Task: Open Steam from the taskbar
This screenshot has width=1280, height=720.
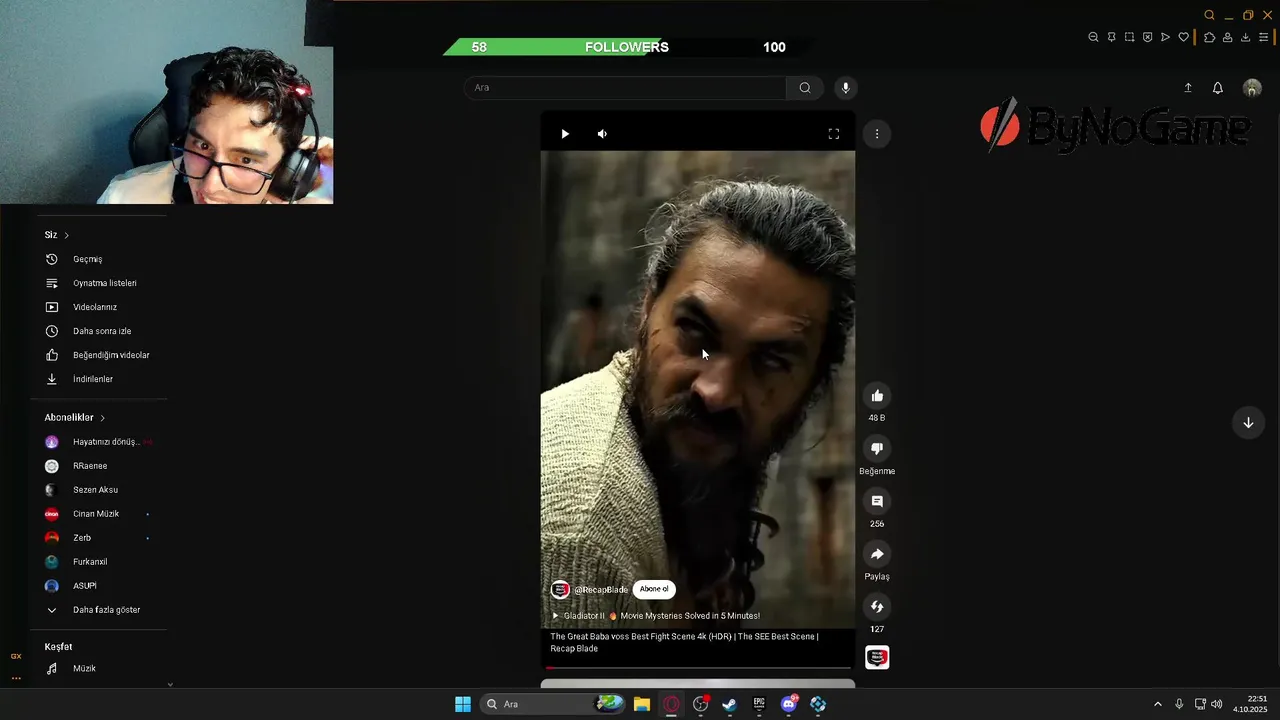Action: click(730, 704)
